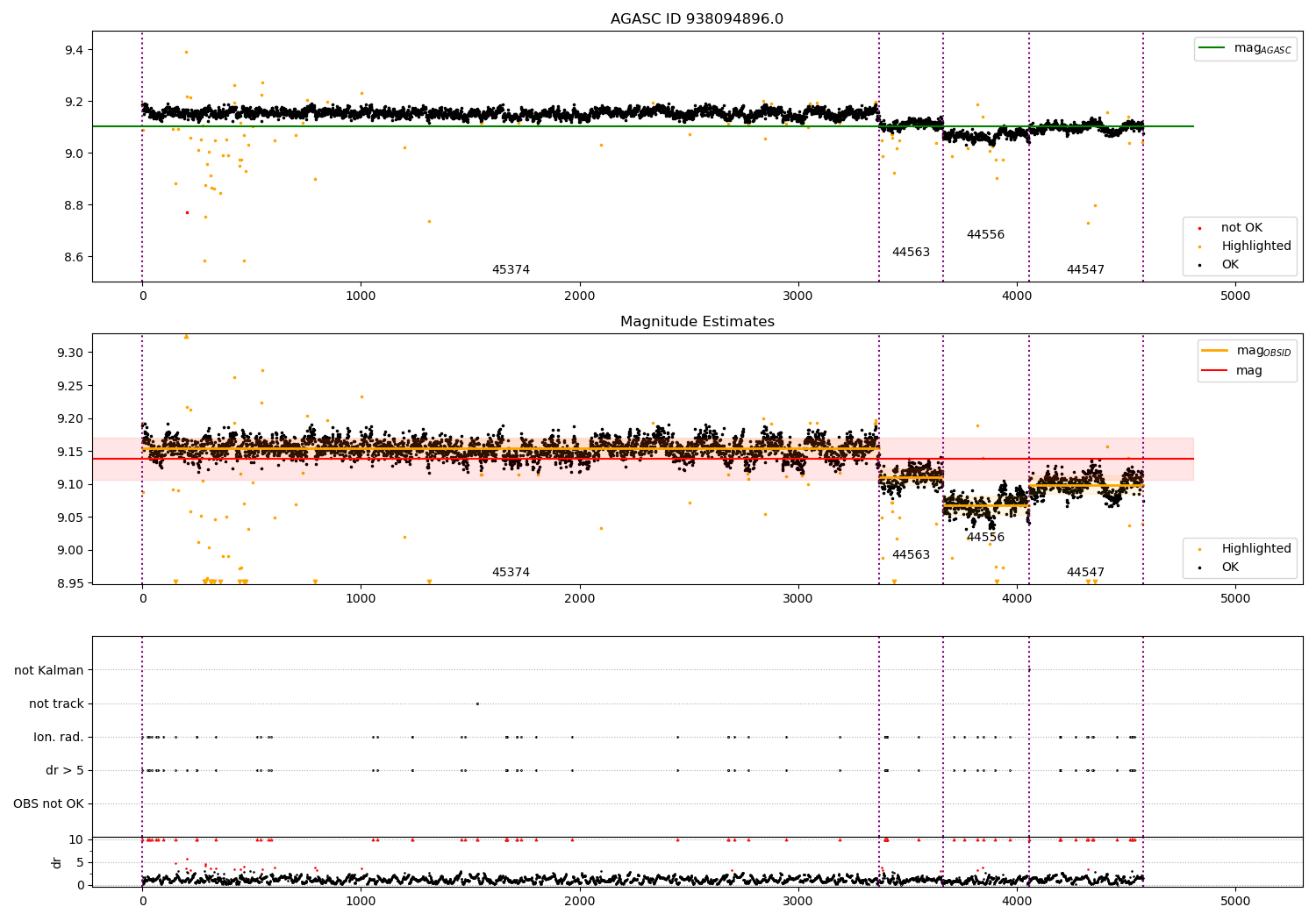Click the 'not track' axis label
This screenshot has height=921, width=1316.
click(56, 703)
